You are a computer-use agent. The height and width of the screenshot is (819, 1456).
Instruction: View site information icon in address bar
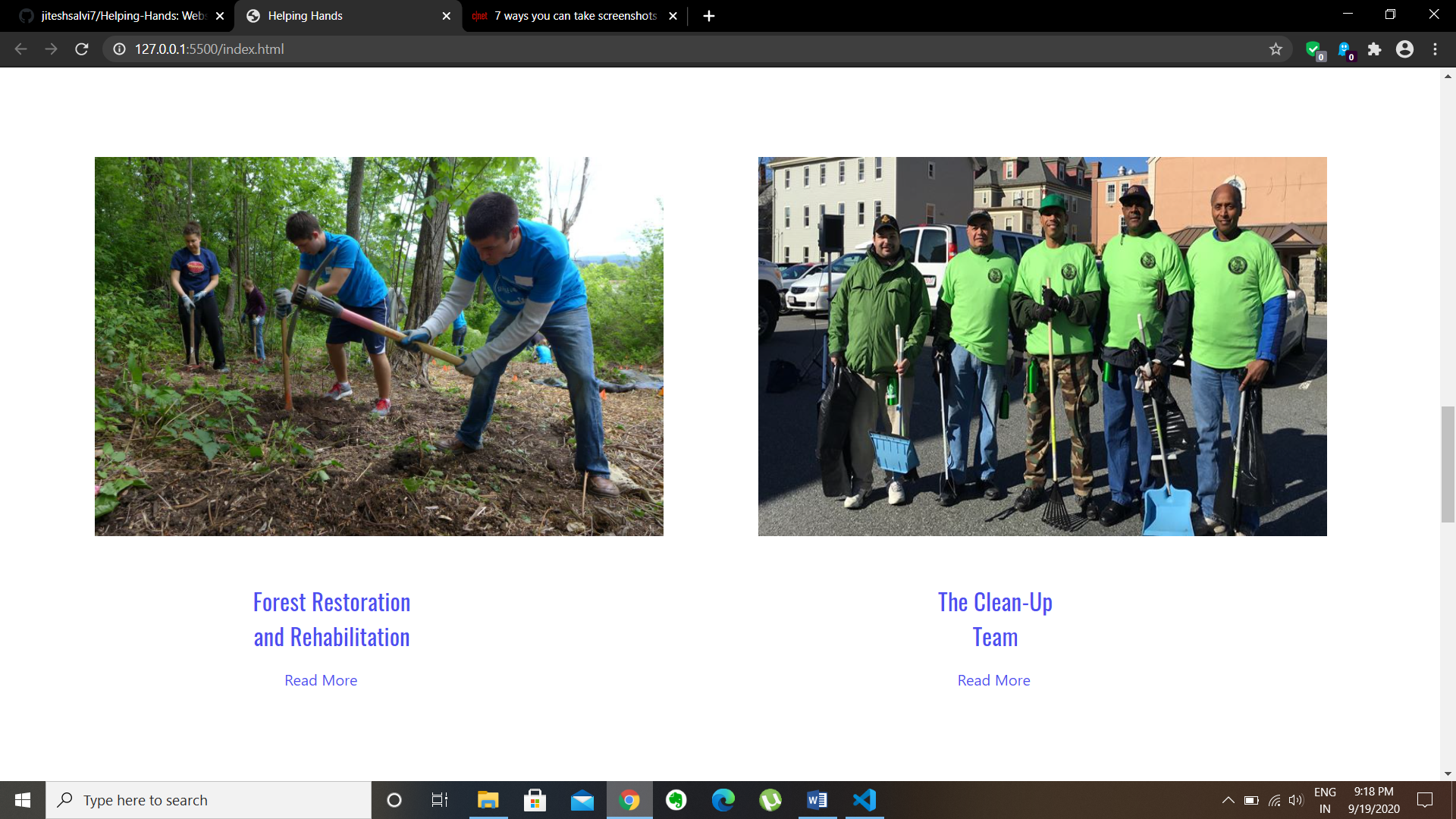point(119,49)
